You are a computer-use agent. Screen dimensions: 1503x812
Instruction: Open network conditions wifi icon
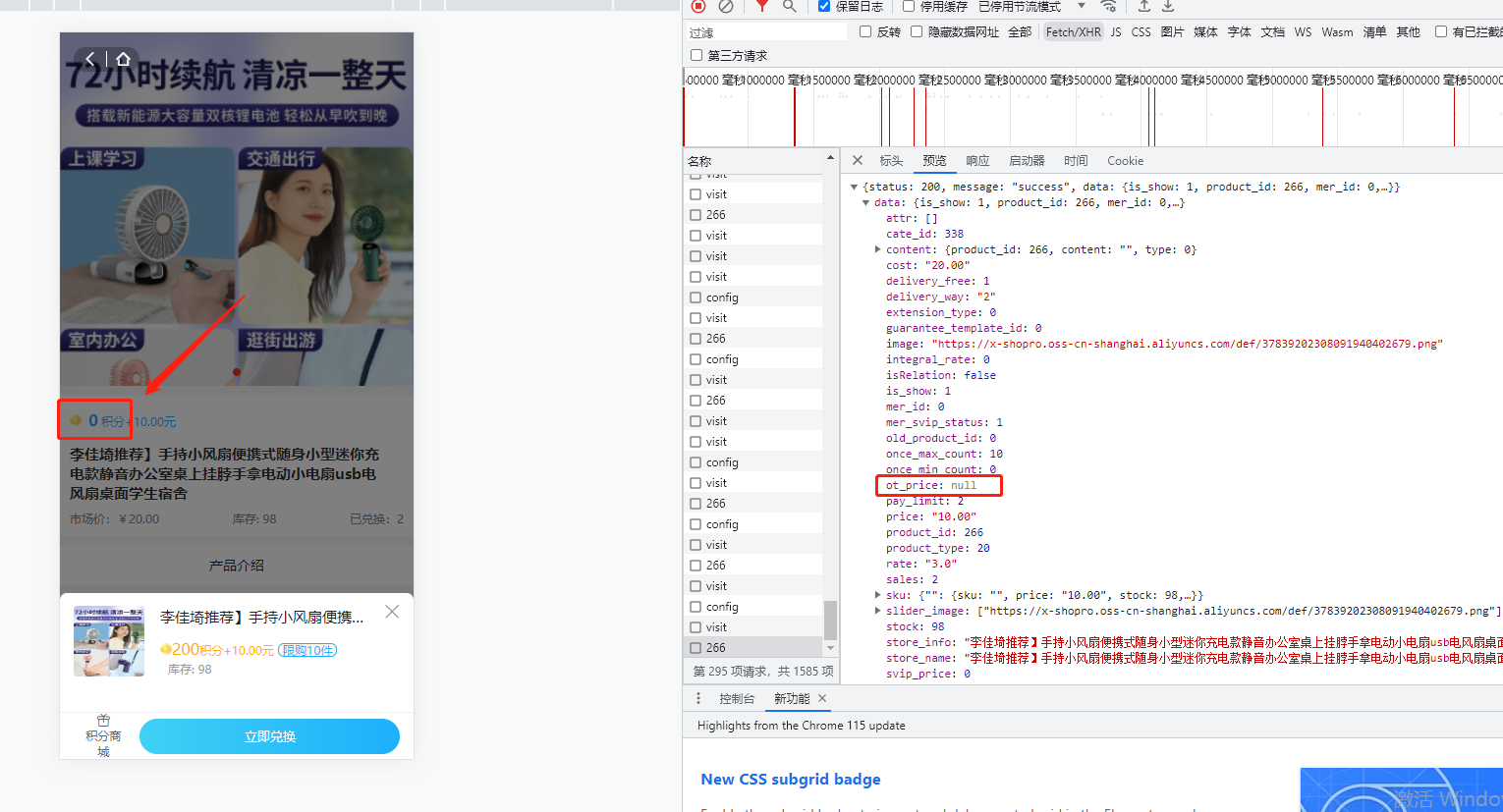(1108, 6)
